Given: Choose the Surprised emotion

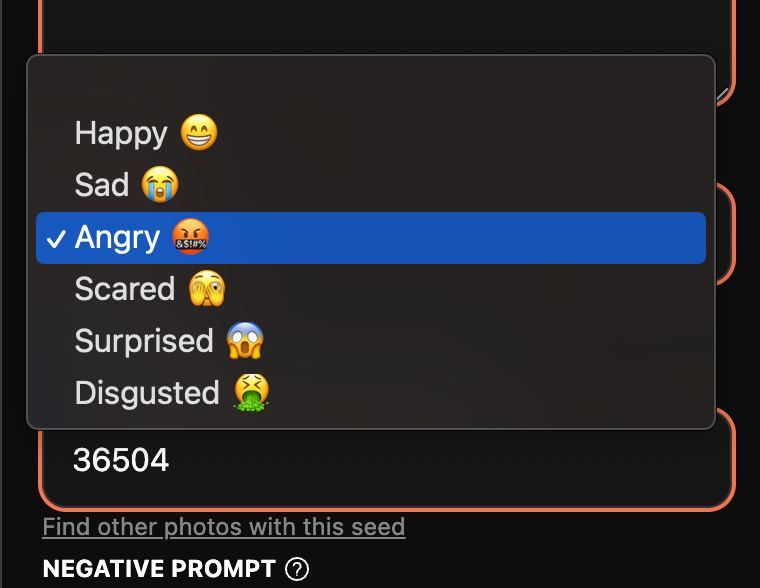Looking at the screenshot, I should pyautogui.click(x=371, y=341).
